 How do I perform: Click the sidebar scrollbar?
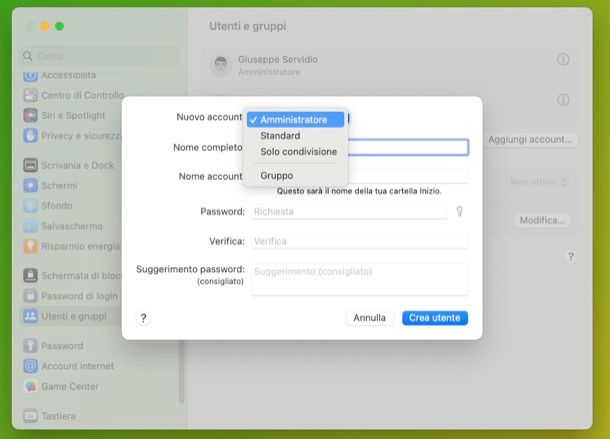(x=181, y=372)
